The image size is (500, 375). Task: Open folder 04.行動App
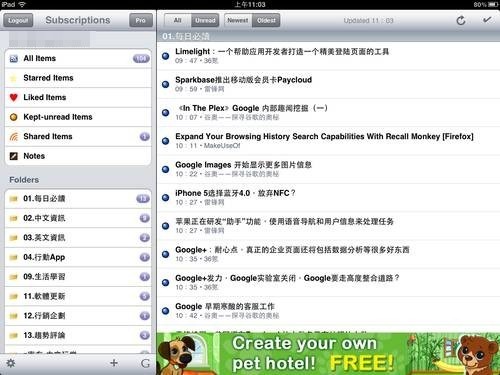78,257
